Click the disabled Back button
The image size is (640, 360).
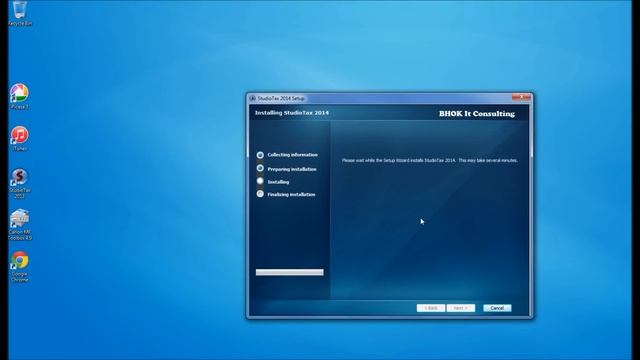tap(431, 308)
